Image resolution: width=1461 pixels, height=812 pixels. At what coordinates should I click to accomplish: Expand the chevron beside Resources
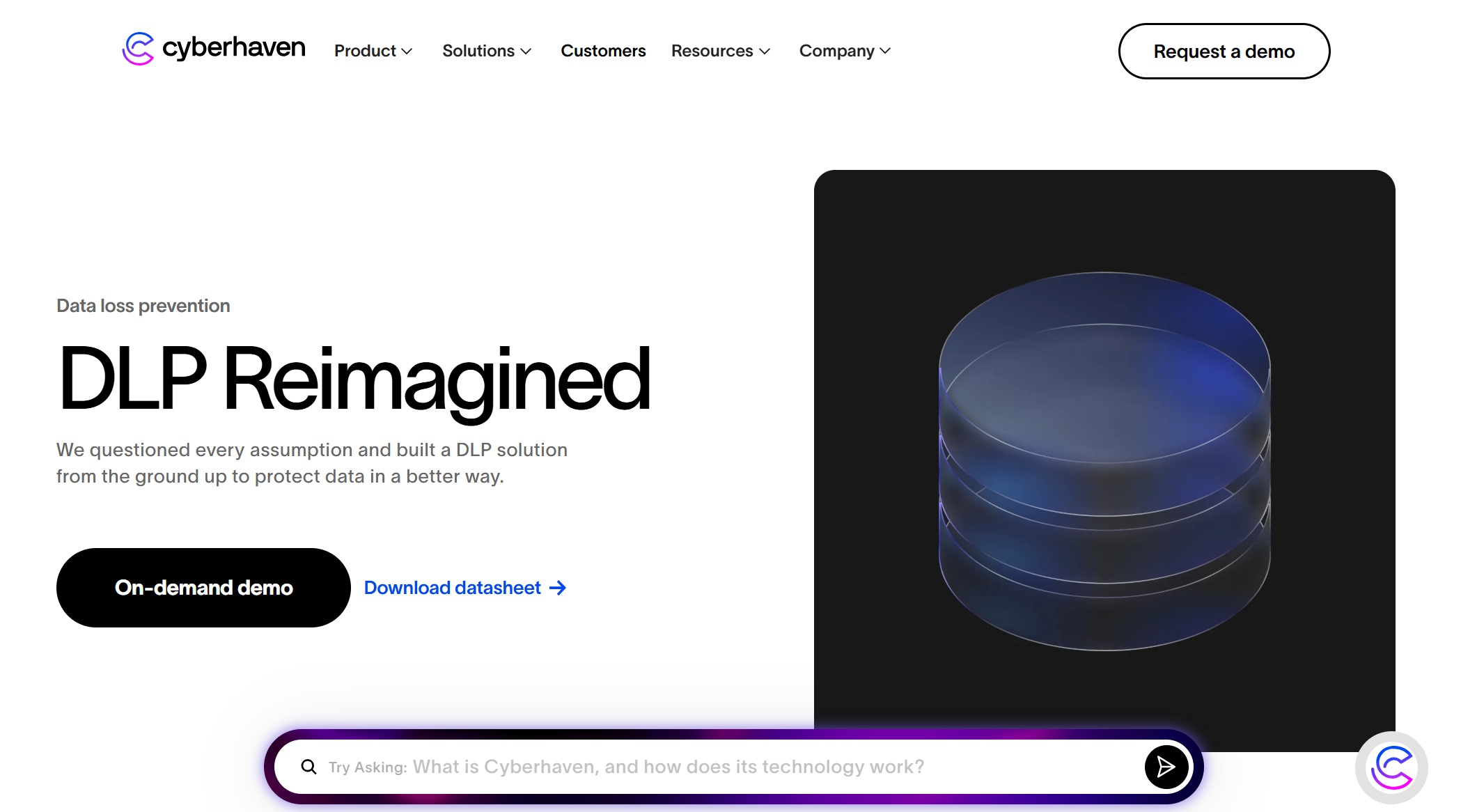tap(765, 52)
